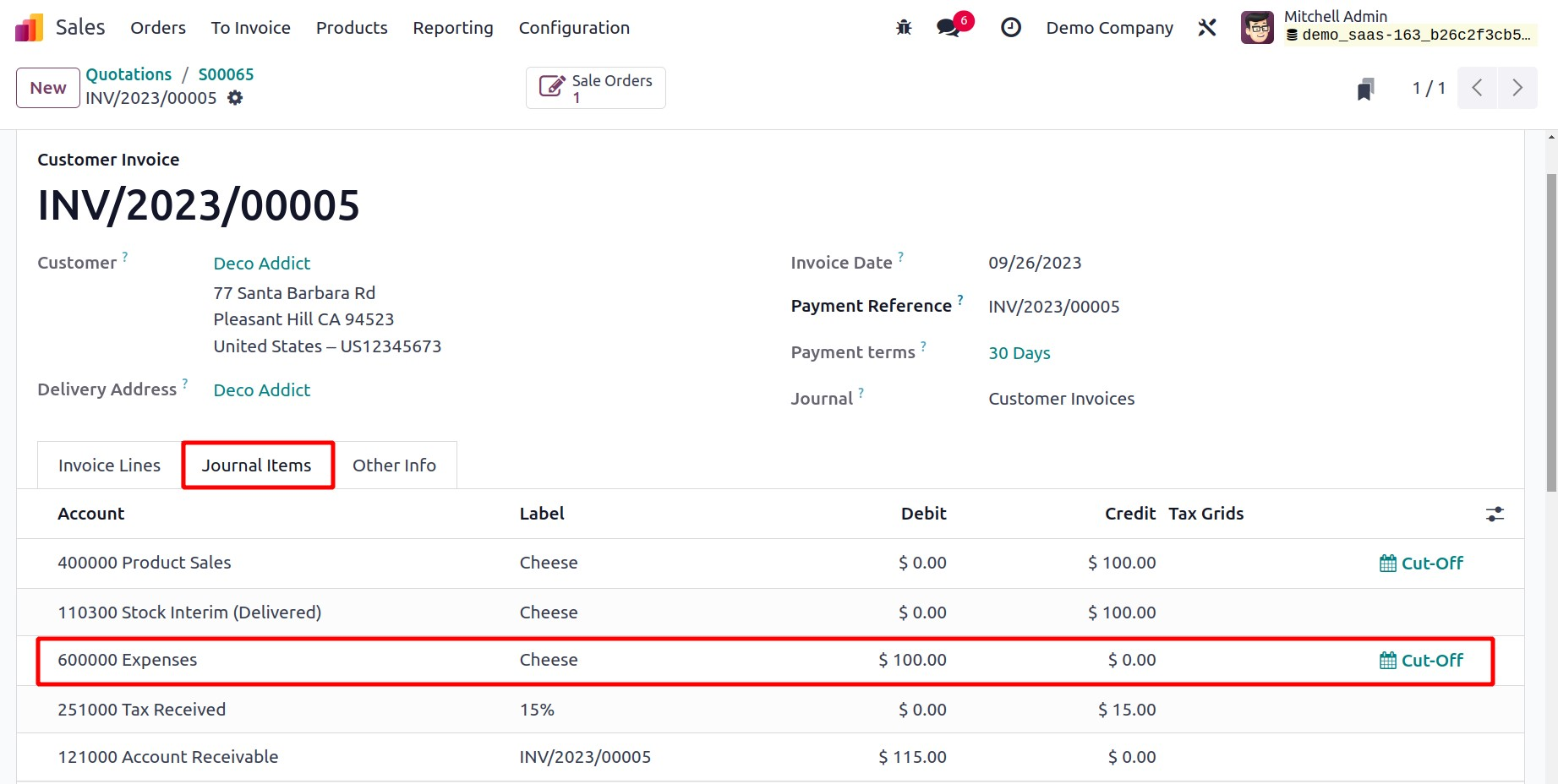Open the Deco Addict customer link

coord(261,264)
